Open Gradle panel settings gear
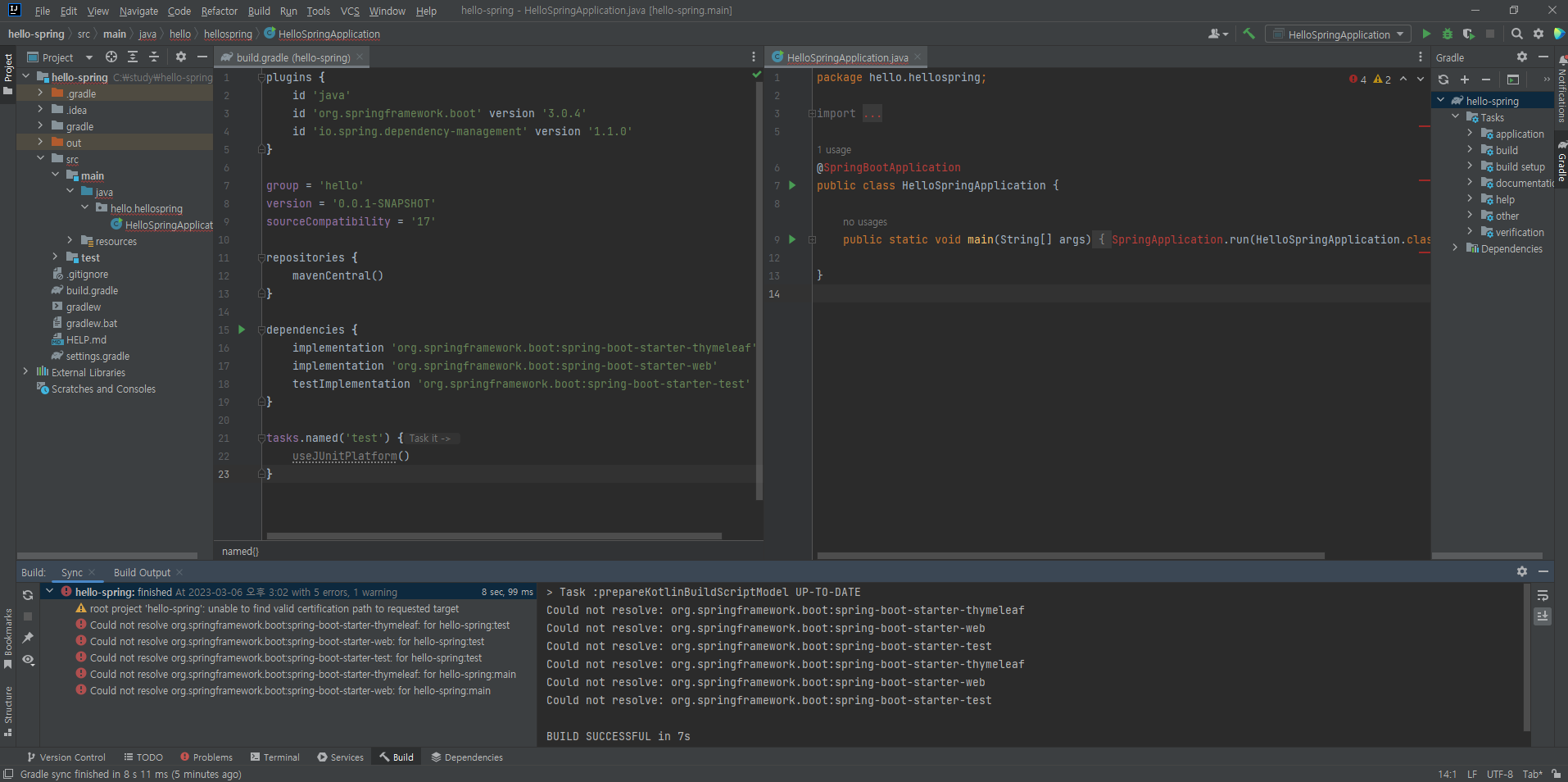The height and width of the screenshot is (782, 1568). click(1522, 57)
